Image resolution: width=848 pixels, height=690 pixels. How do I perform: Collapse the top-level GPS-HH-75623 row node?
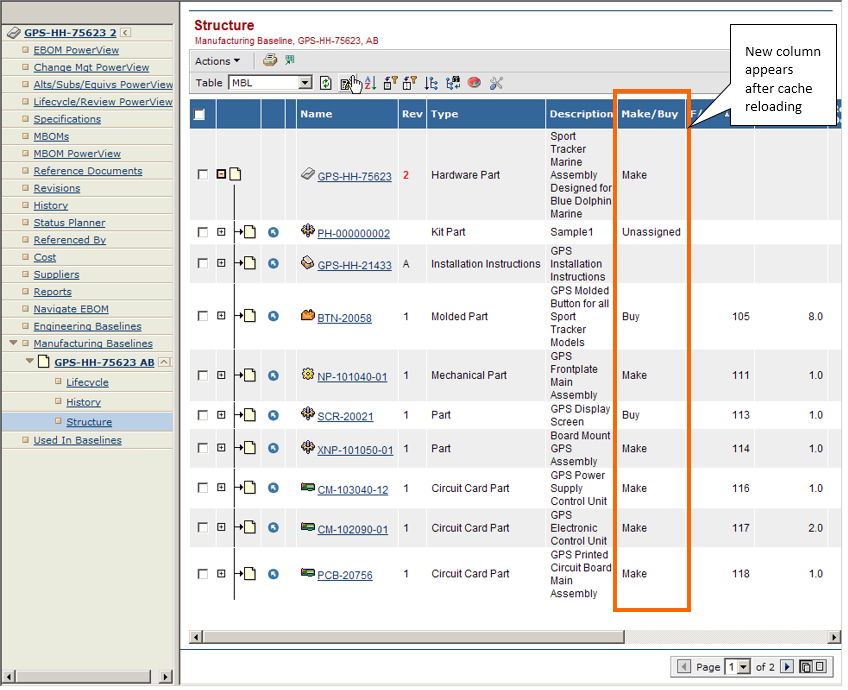point(221,175)
